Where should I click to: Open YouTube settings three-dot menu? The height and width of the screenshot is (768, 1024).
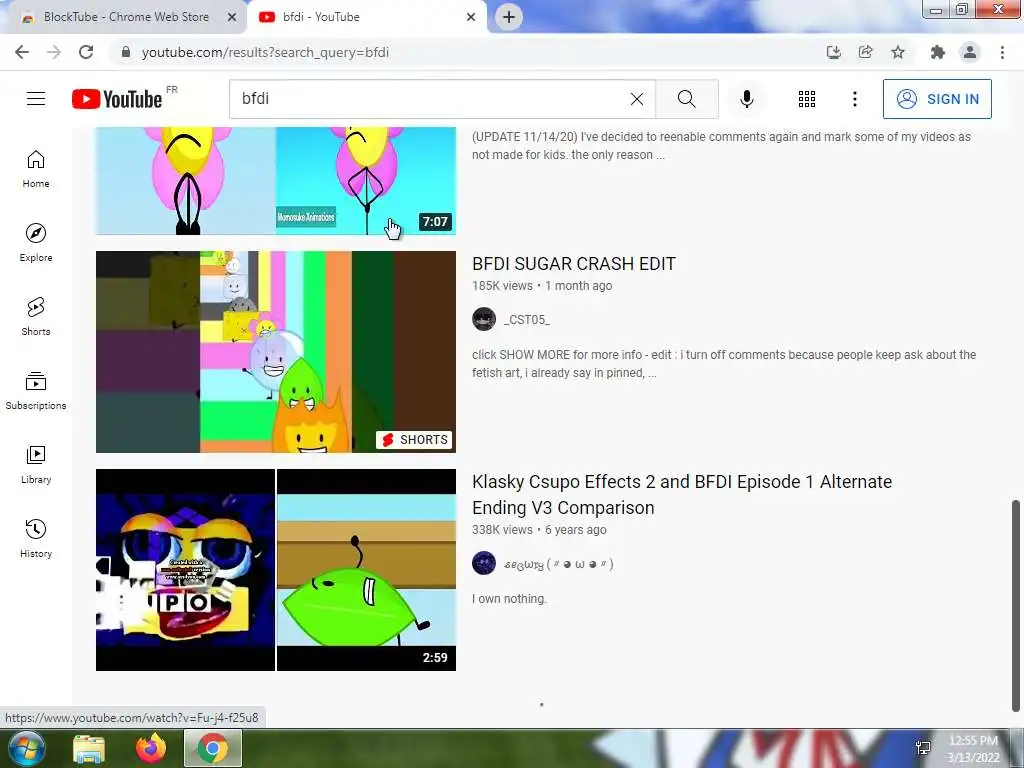[x=854, y=99]
